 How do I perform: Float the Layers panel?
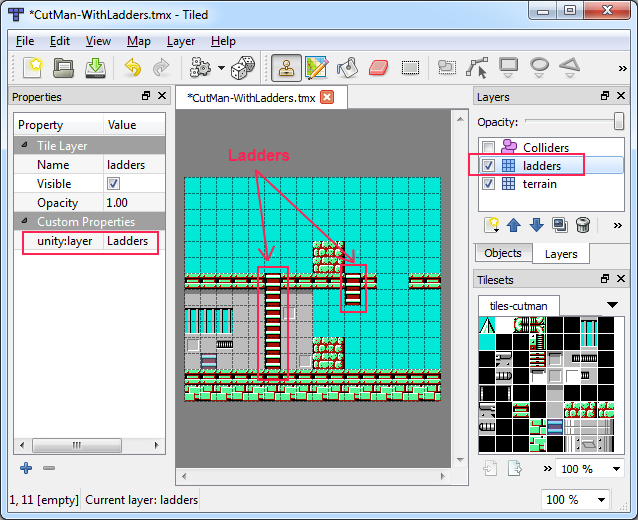pos(605,96)
